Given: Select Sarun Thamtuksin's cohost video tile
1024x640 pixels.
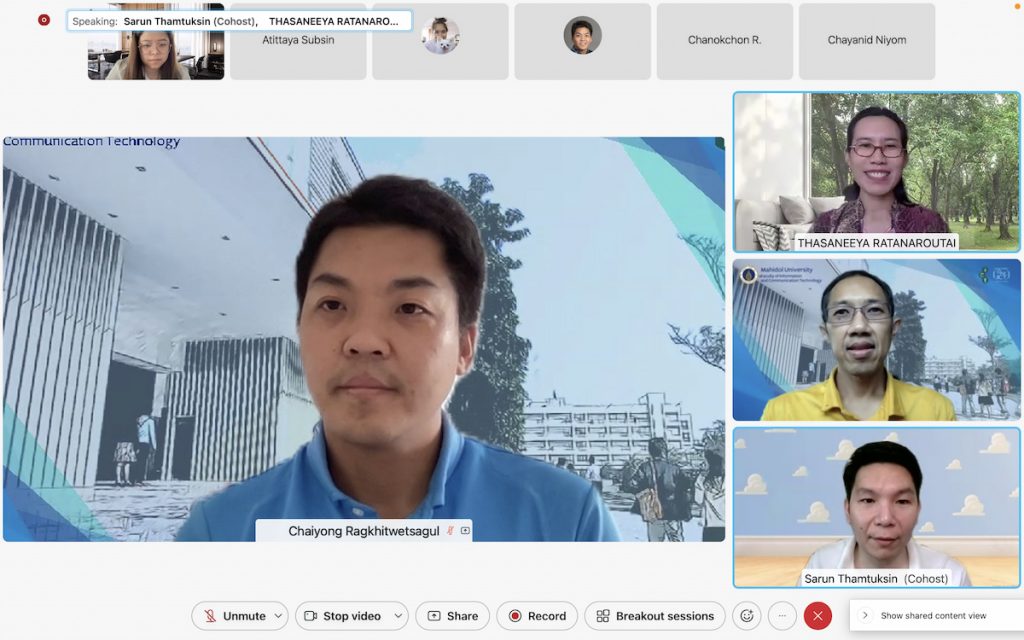Looking at the screenshot, I should point(876,507).
